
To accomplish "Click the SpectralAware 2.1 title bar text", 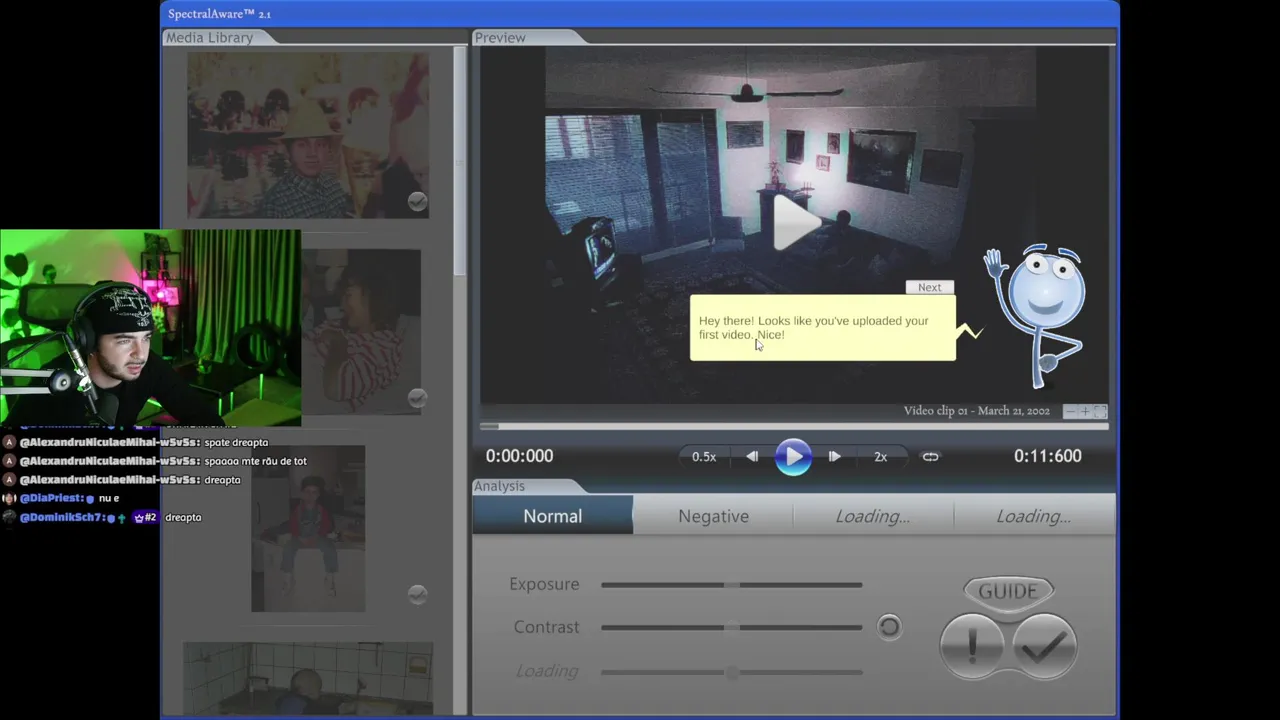I will [219, 14].
